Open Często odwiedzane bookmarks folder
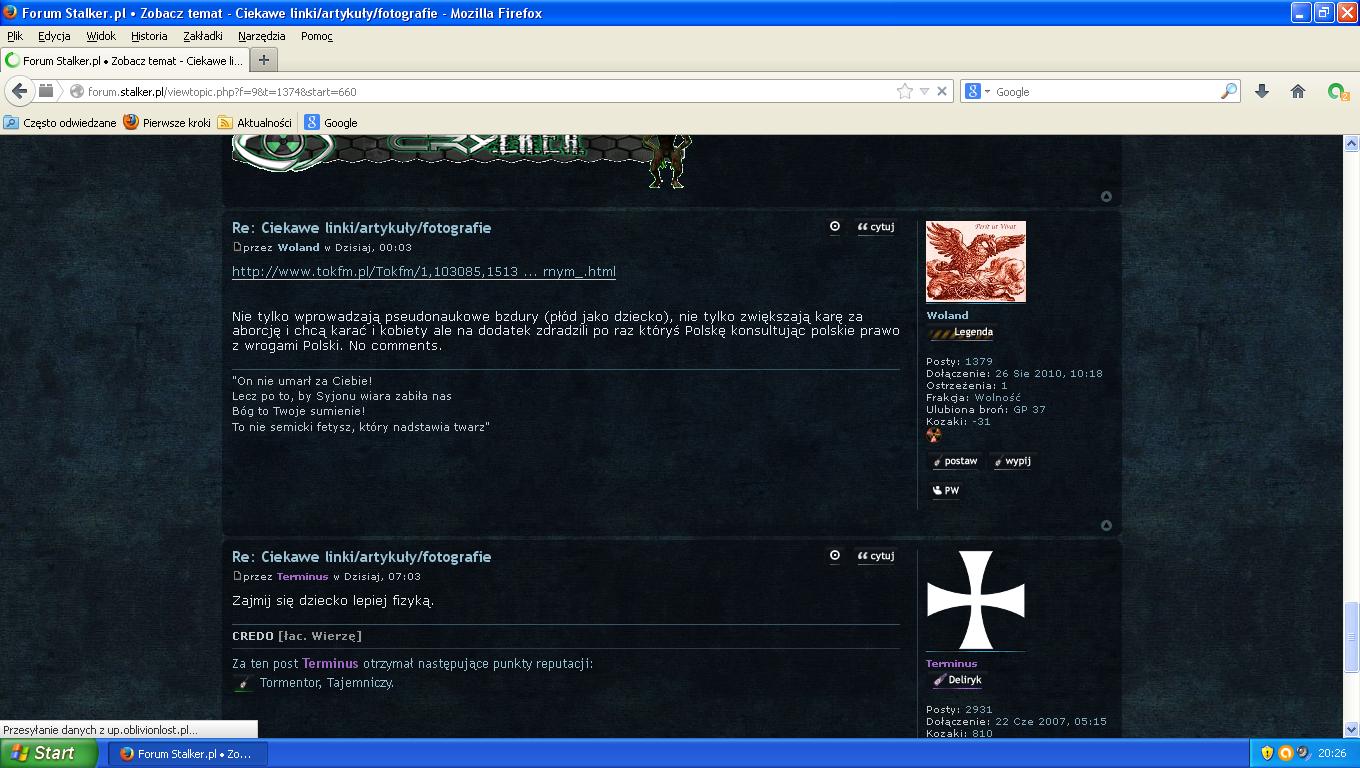1360x768 pixels. [61, 122]
